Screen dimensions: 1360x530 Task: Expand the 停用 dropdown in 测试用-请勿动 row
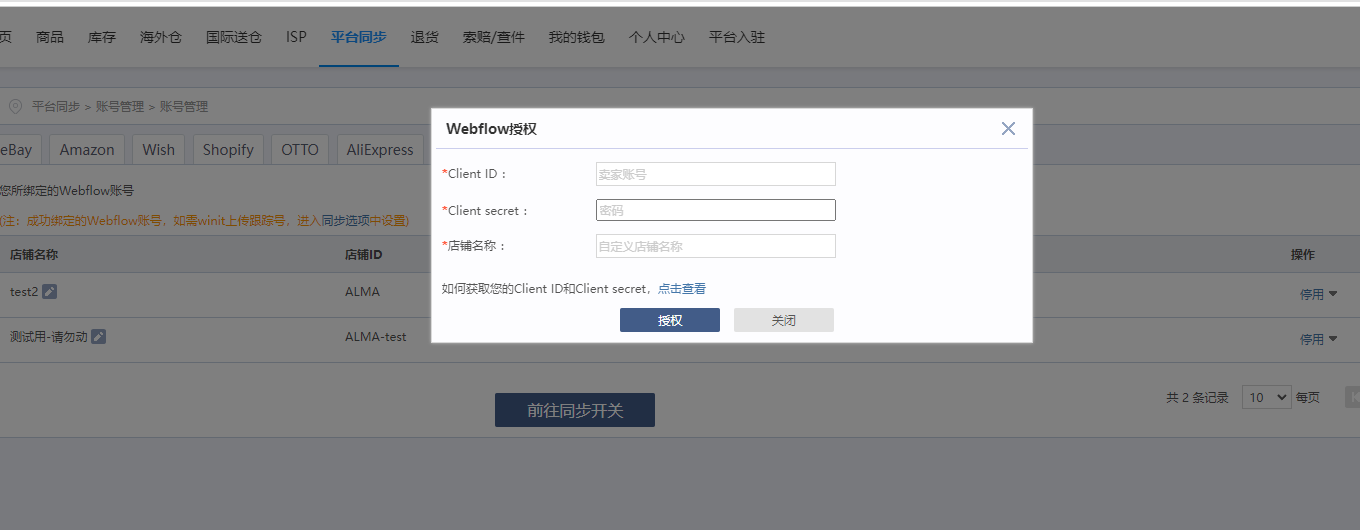click(x=1318, y=339)
